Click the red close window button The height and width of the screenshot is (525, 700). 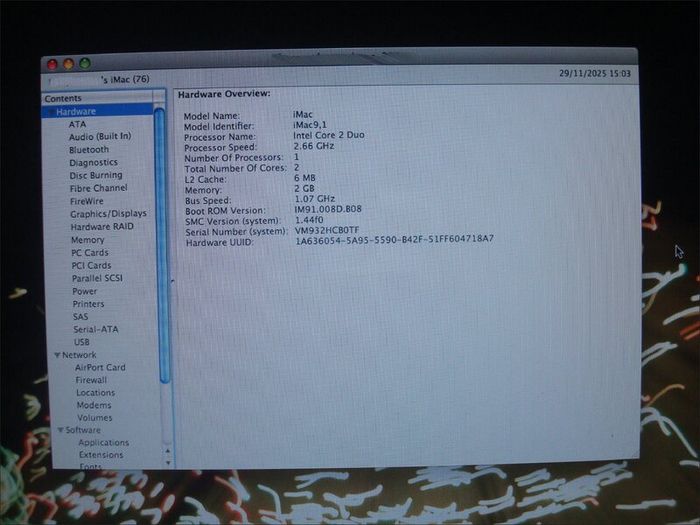point(52,65)
